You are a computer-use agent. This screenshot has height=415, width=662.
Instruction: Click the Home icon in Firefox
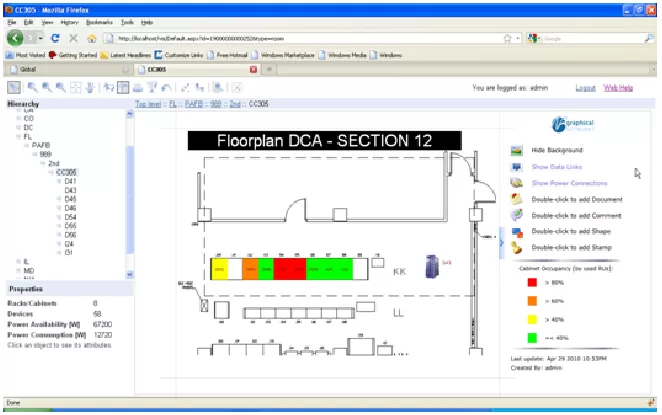92,39
